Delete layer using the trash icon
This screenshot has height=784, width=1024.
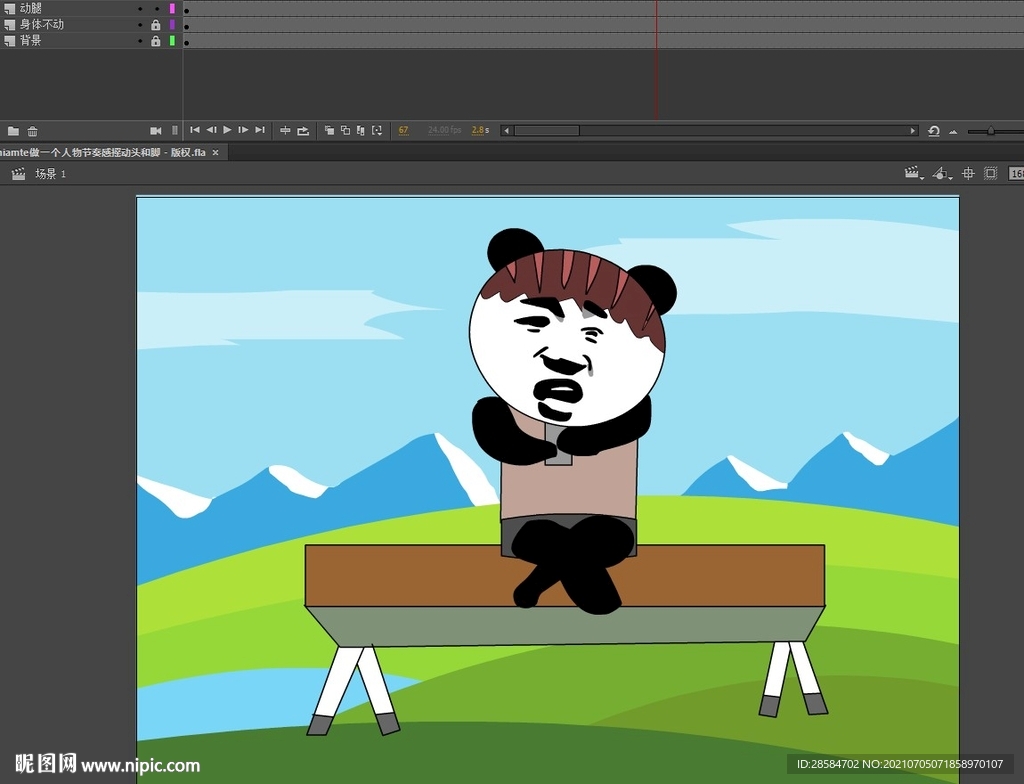pos(32,131)
